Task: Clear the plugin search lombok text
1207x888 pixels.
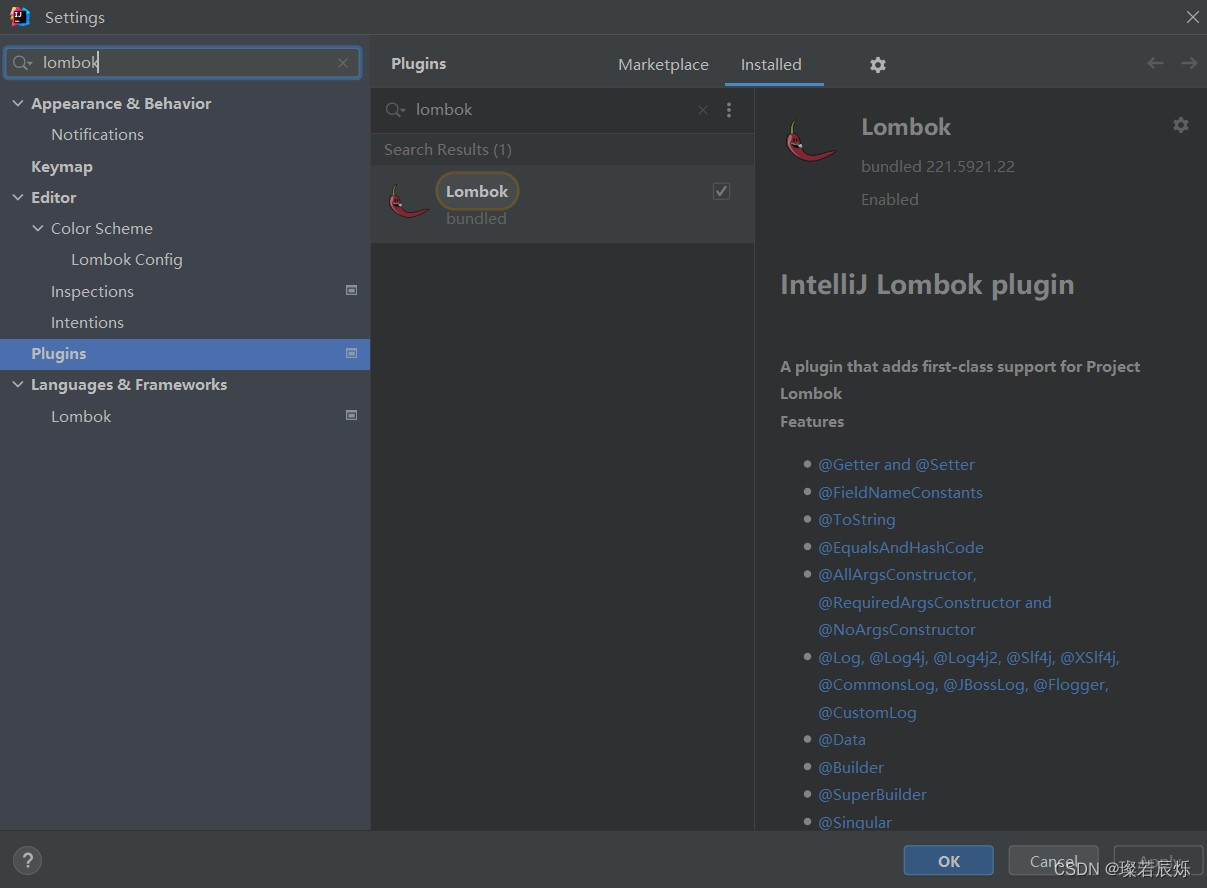Action: click(703, 110)
